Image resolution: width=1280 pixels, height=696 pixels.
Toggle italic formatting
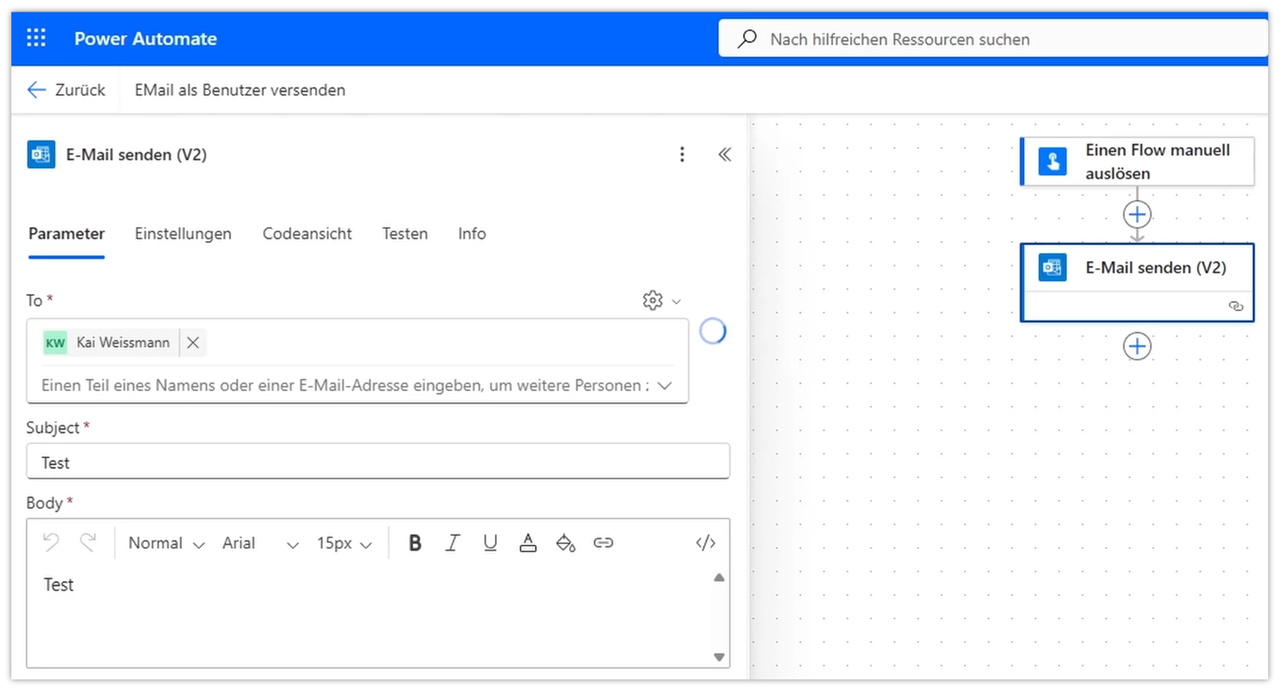pyautogui.click(x=452, y=543)
